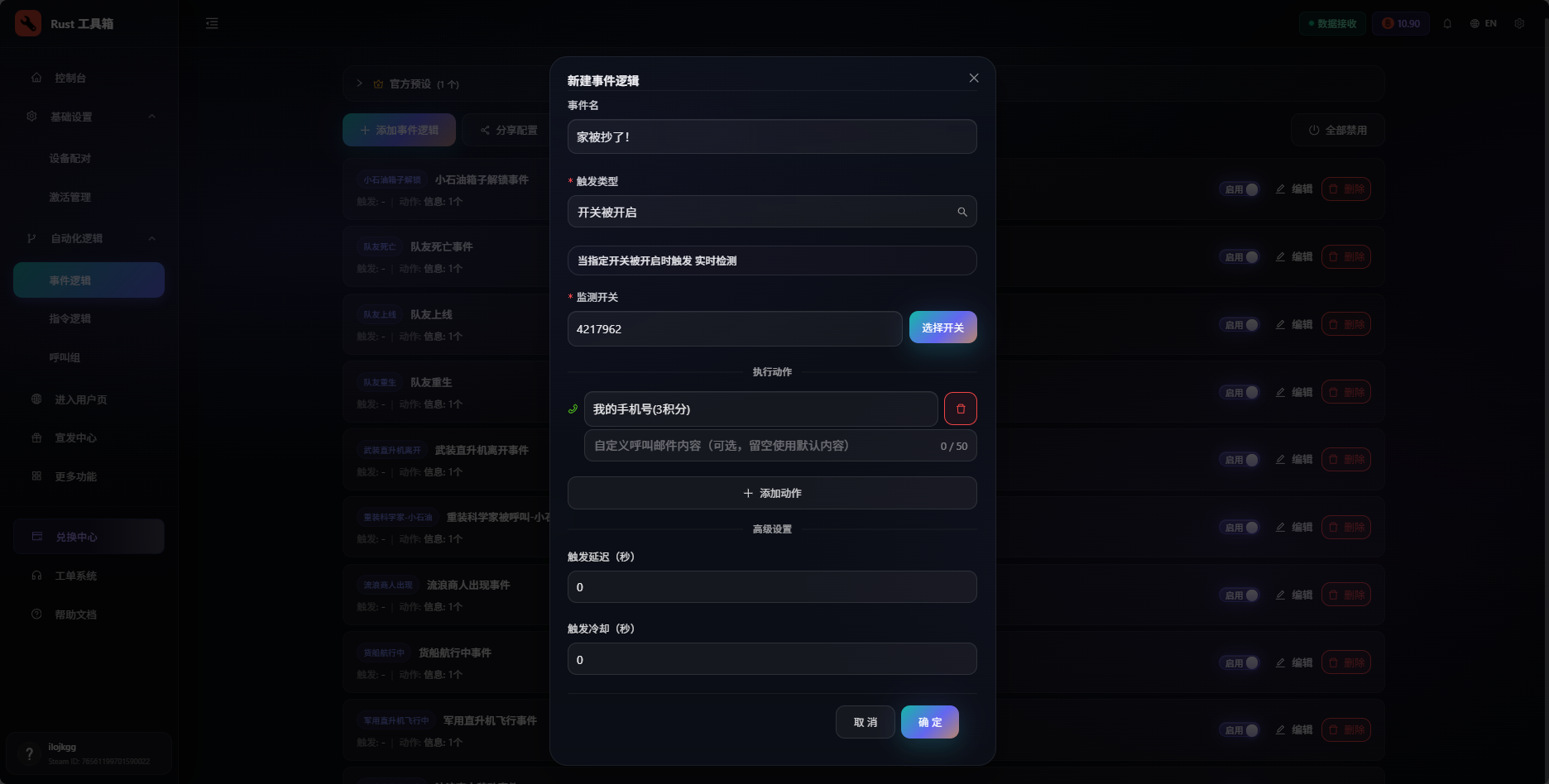Screen dimensions: 1549x784
Task: Toggle the 启用 switch for 队友上线
Action: point(1240,325)
